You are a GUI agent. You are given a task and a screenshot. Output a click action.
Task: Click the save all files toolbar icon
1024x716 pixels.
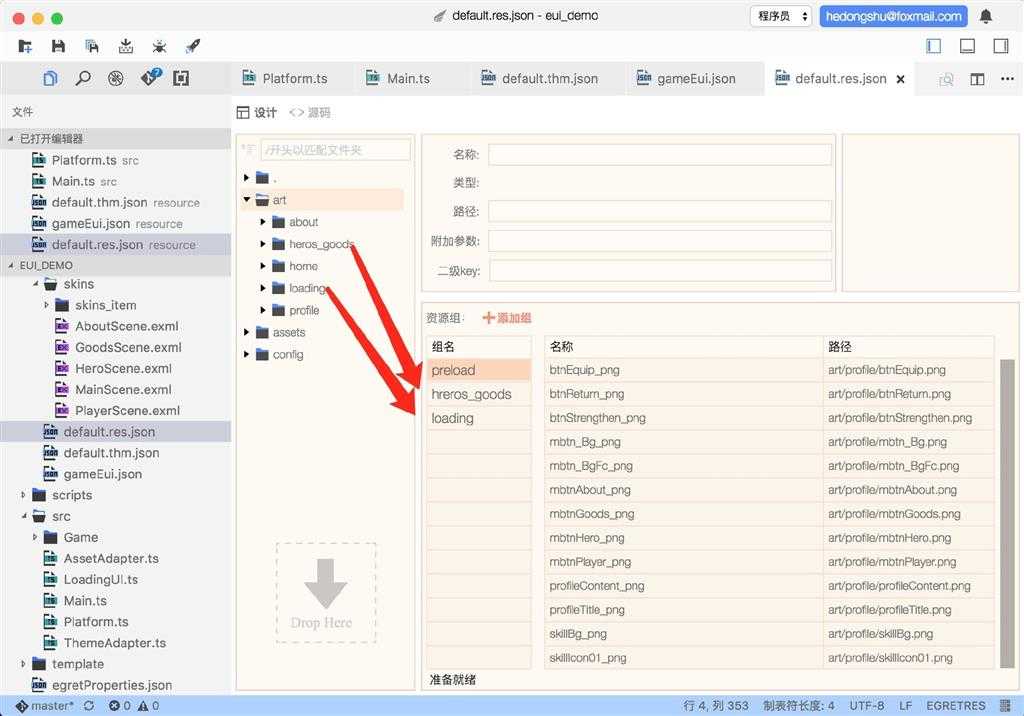(92, 46)
